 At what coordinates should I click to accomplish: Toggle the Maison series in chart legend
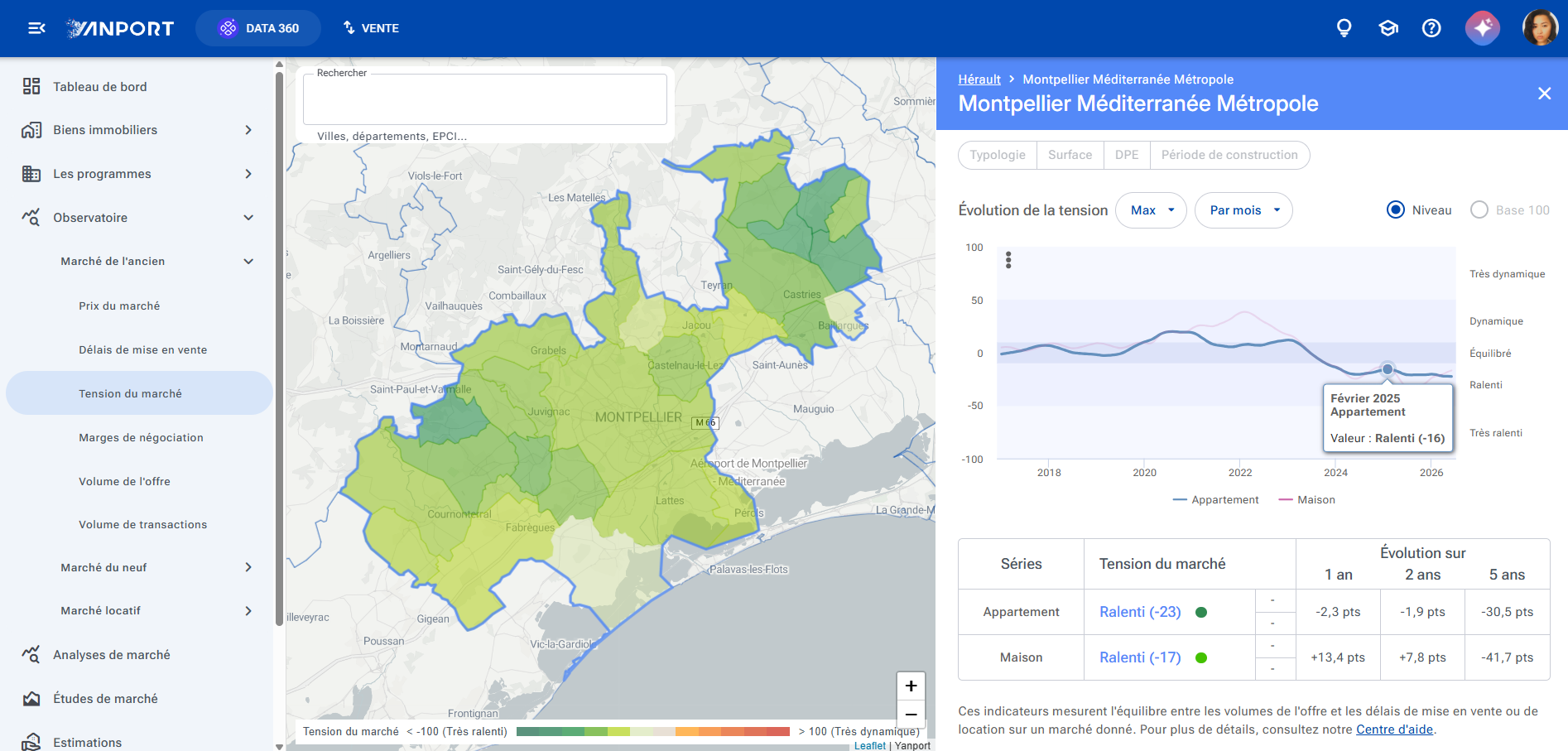[x=1307, y=500]
